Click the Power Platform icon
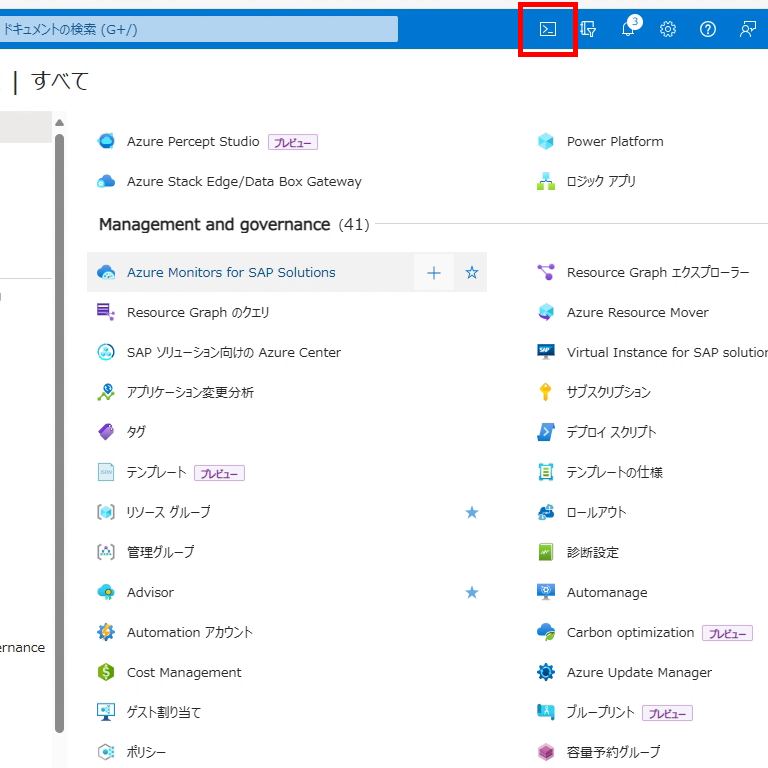The width and height of the screenshot is (768, 768). pyautogui.click(x=546, y=141)
